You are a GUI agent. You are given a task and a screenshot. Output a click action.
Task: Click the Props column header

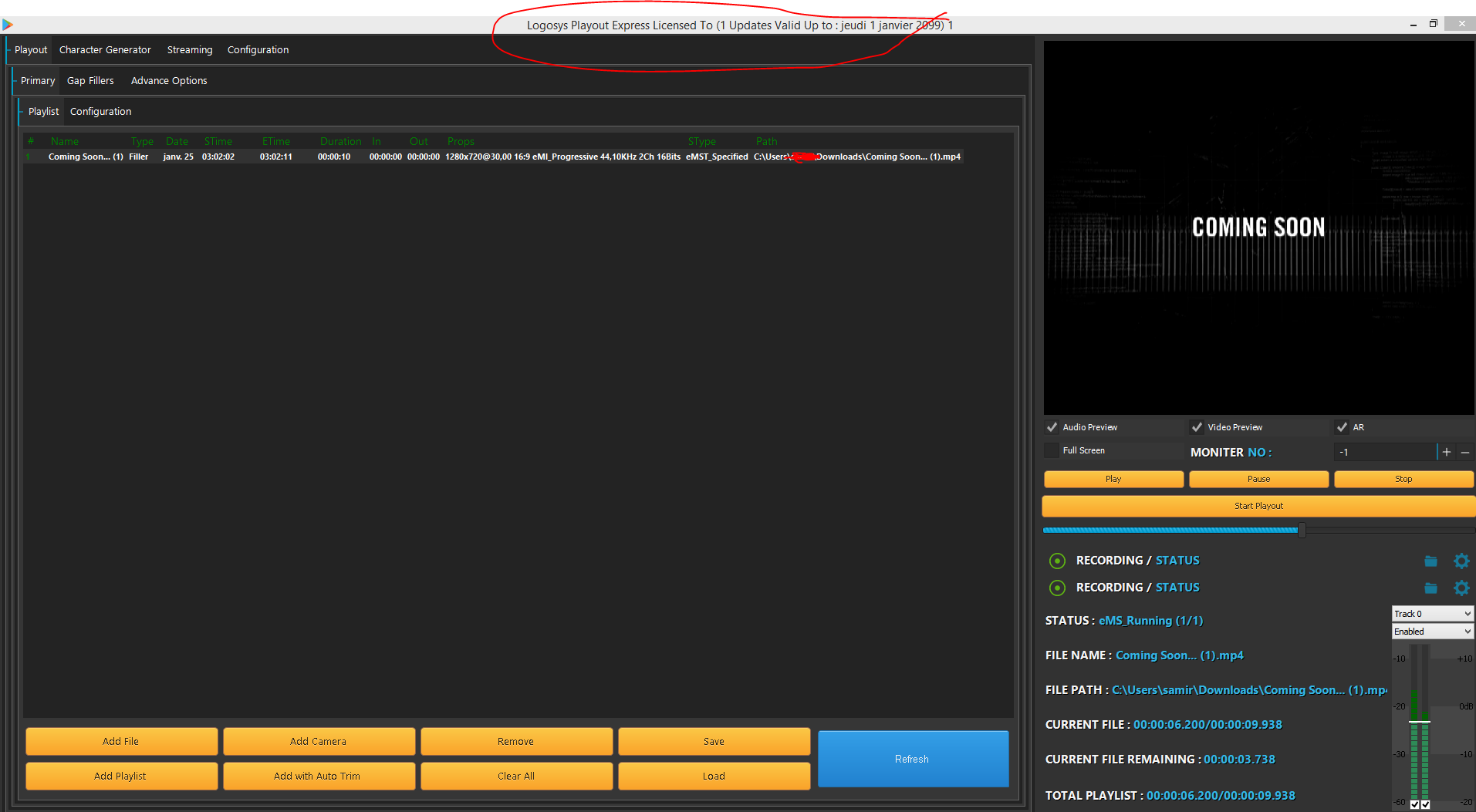[461, 141]
